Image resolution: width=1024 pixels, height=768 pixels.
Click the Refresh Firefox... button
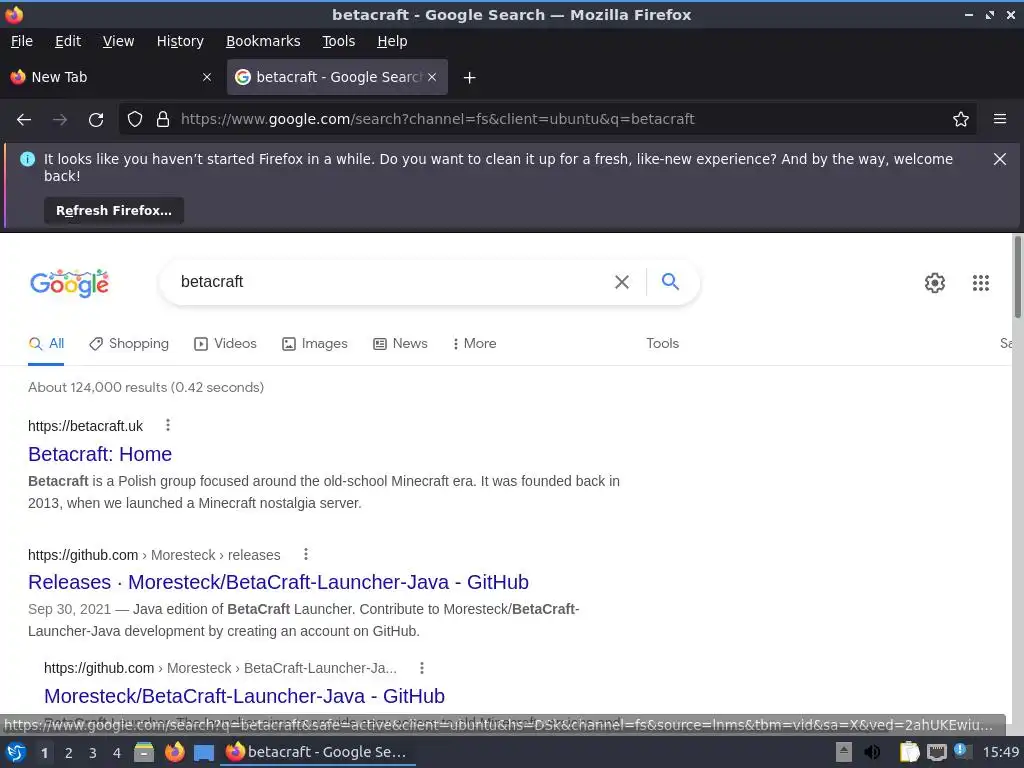pyautogui.click(x=114, y=210)
